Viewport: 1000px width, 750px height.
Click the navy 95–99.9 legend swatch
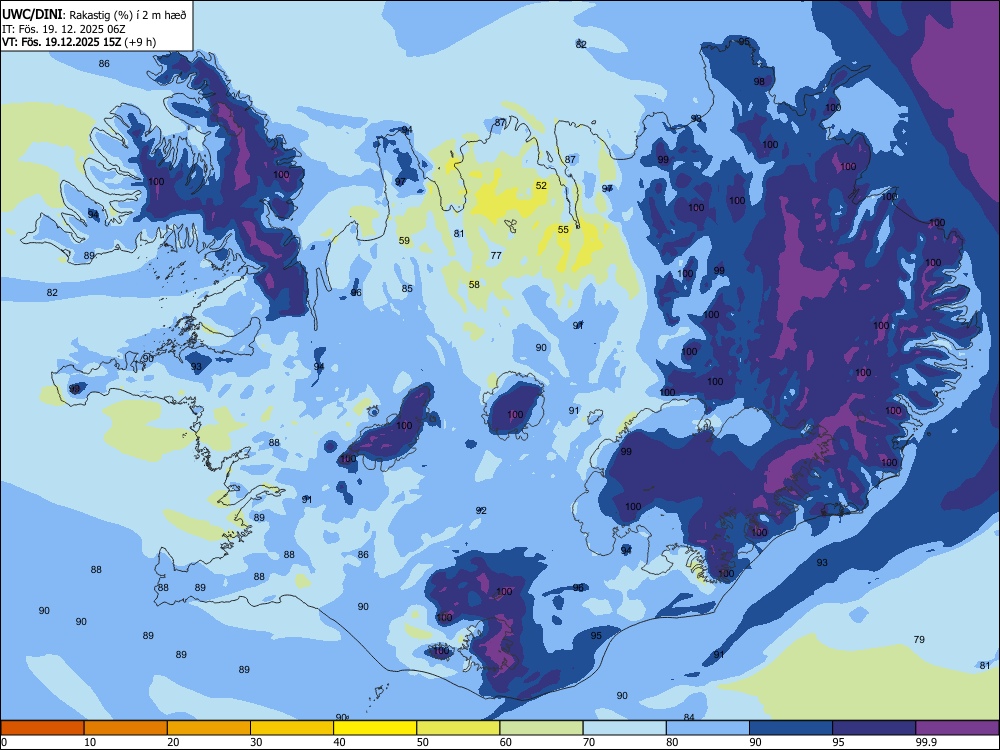click(x=874, y=728)
